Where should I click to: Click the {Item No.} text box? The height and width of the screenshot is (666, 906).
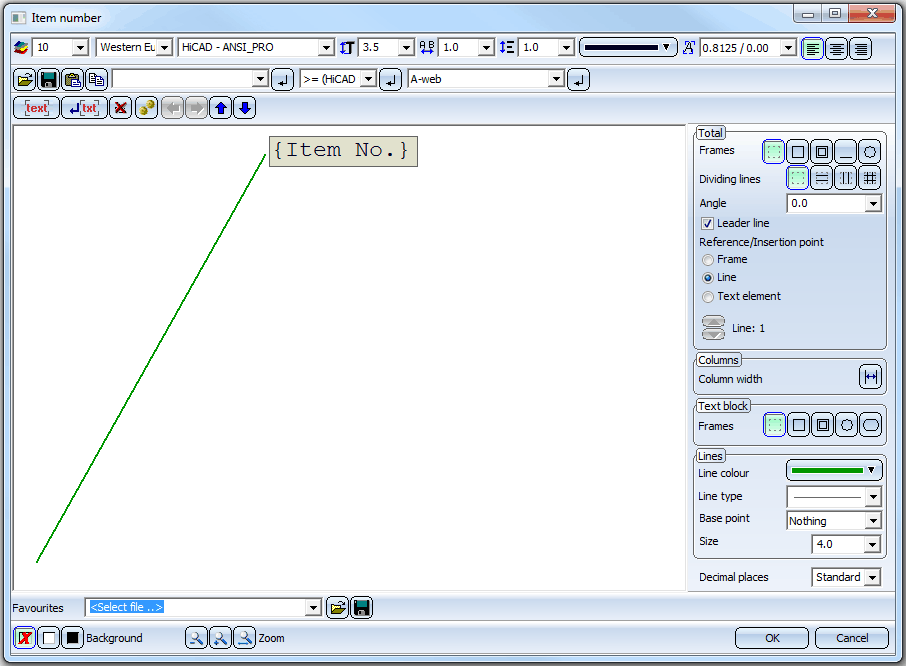point(342,151)
